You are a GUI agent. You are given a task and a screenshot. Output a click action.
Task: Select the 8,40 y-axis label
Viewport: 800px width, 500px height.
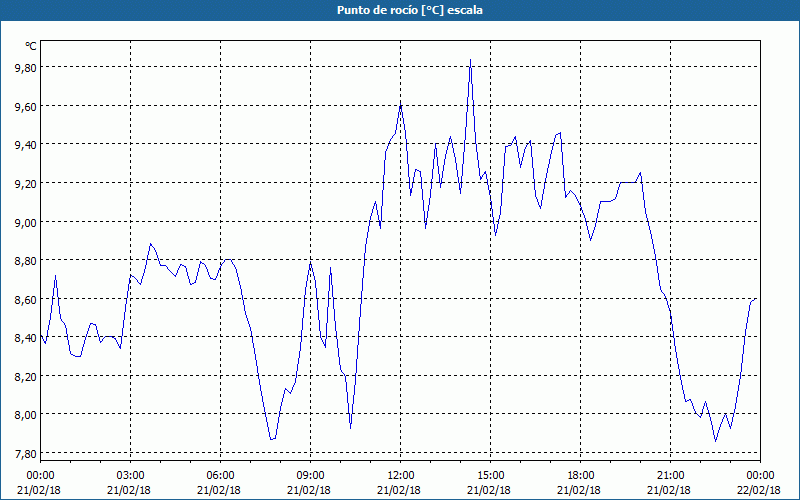[x=26, y=337]
